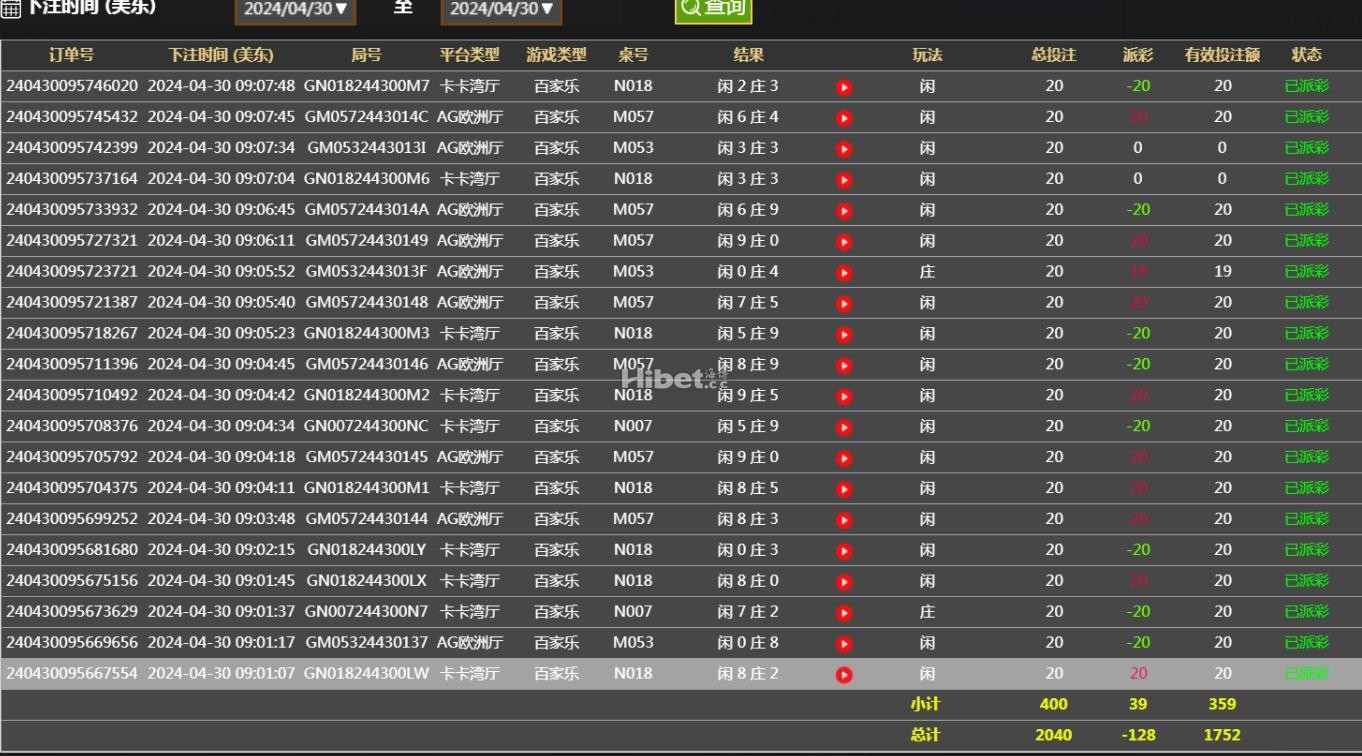The height and width of the screenshot is (756, 1362).
Task: Play replay for order 240430095746020
Action: pyautogui.click(x=844, y=87)
